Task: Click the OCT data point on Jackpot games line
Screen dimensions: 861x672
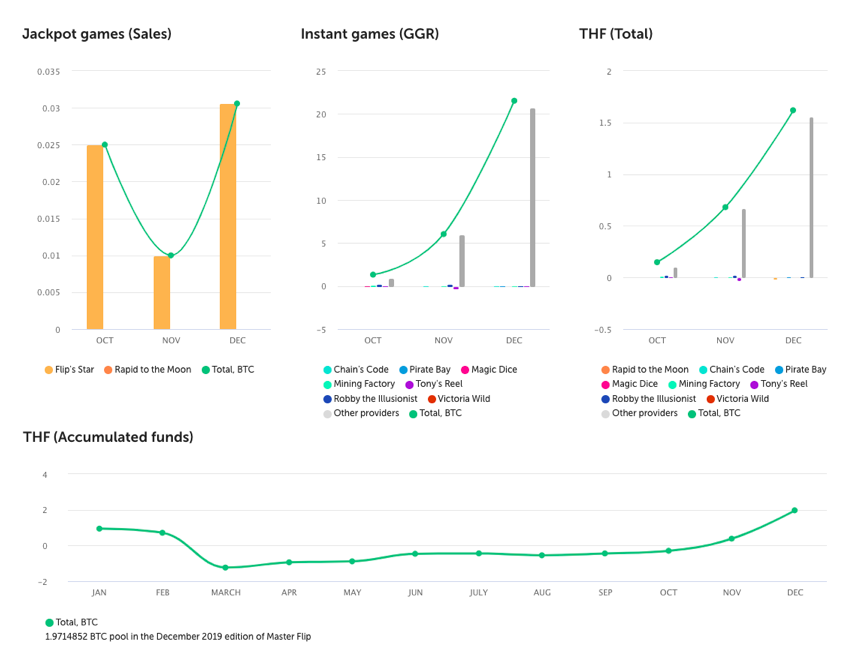Action: 105,145
